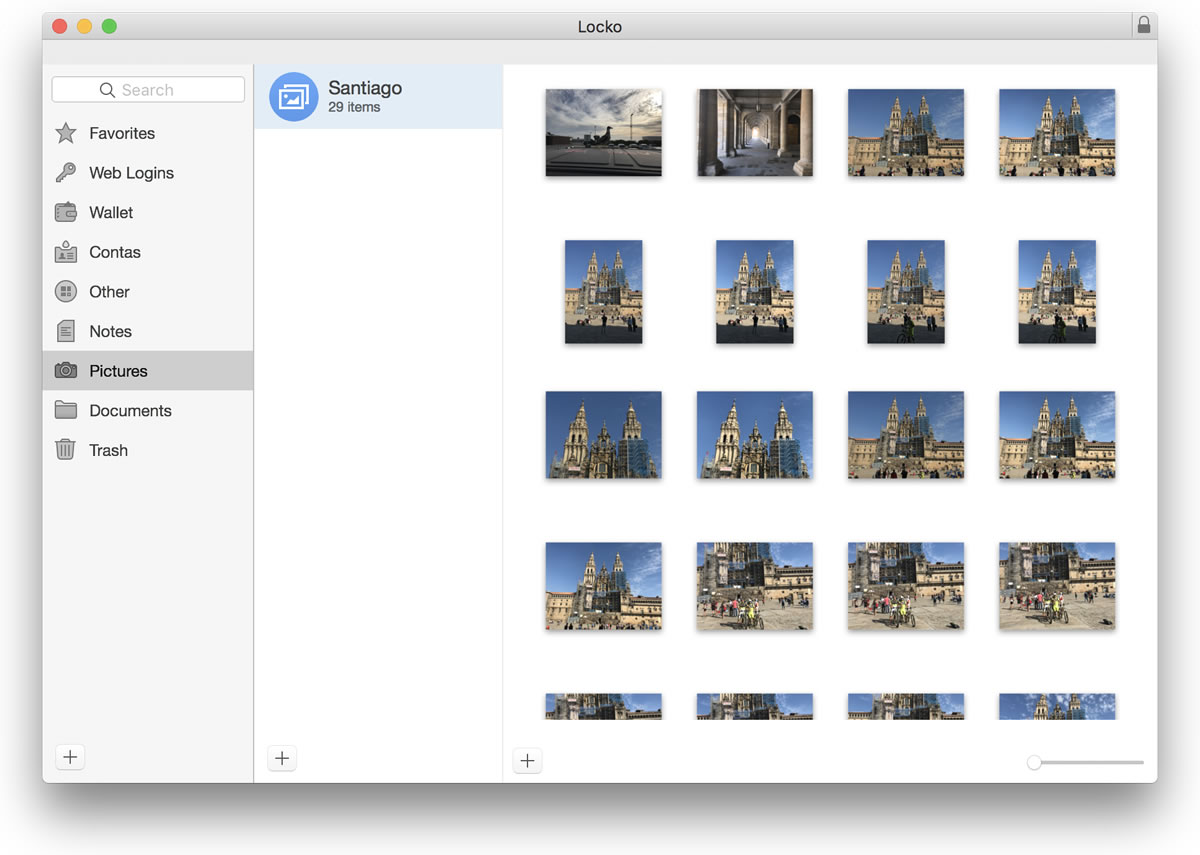Add a new sidebar category with plus
Viewport: 1200px width, 855px height.
coord(70,757)
